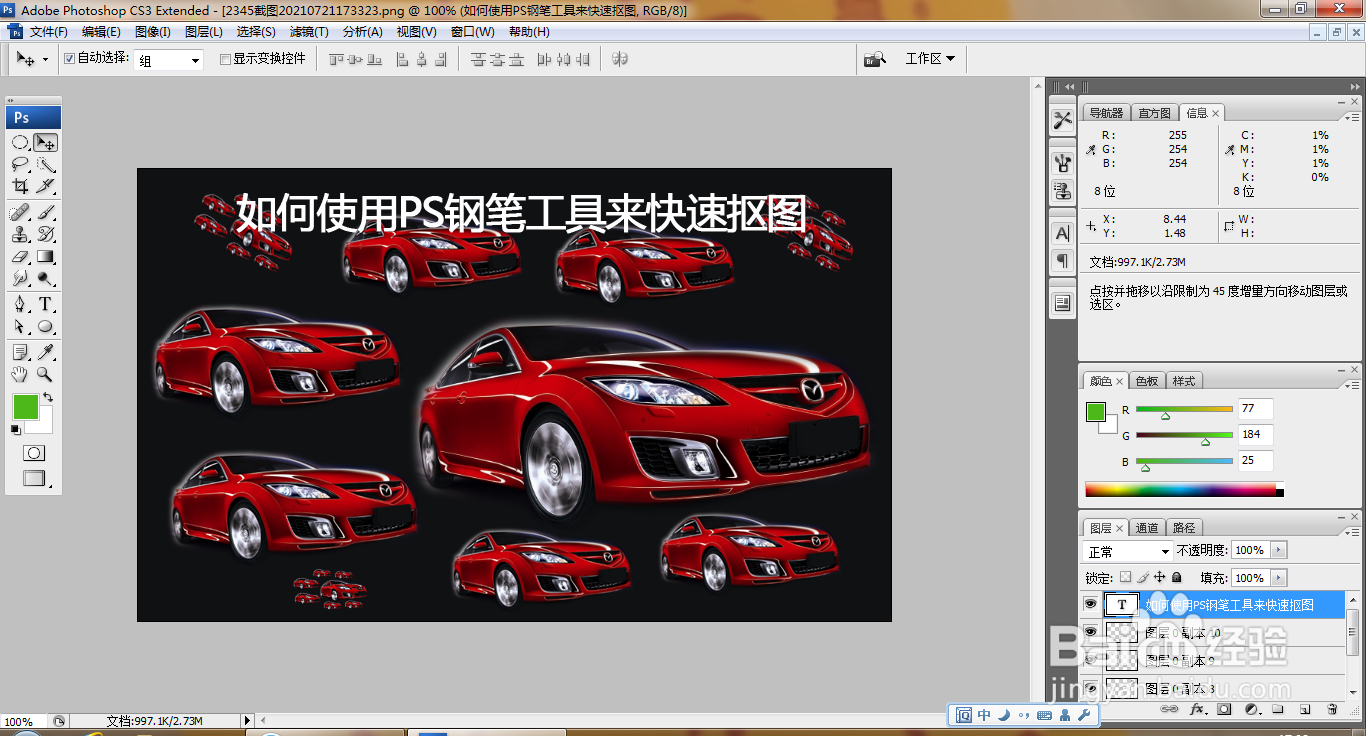Open the workspace (工作区) dropdown
Image resolution: width=1366 pixels, height=736 pixels.
(930, 59)
